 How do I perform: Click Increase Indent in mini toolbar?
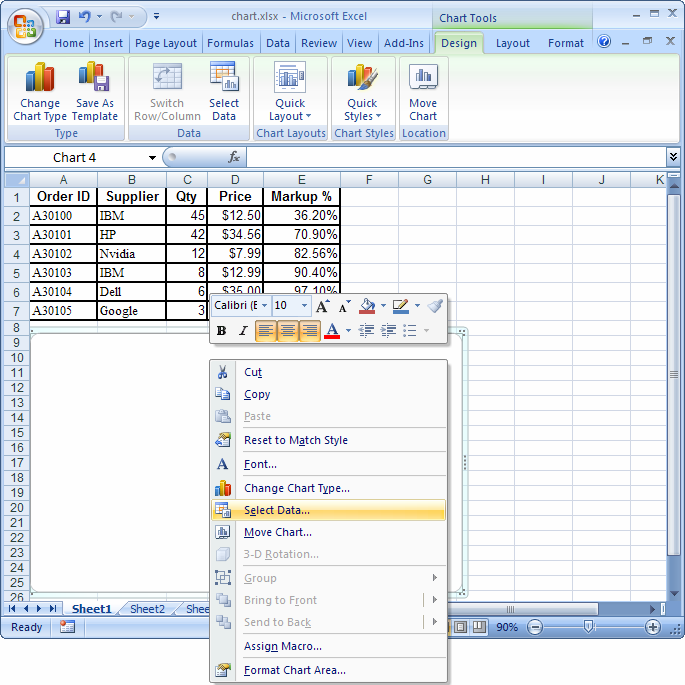tap(388, 331)
